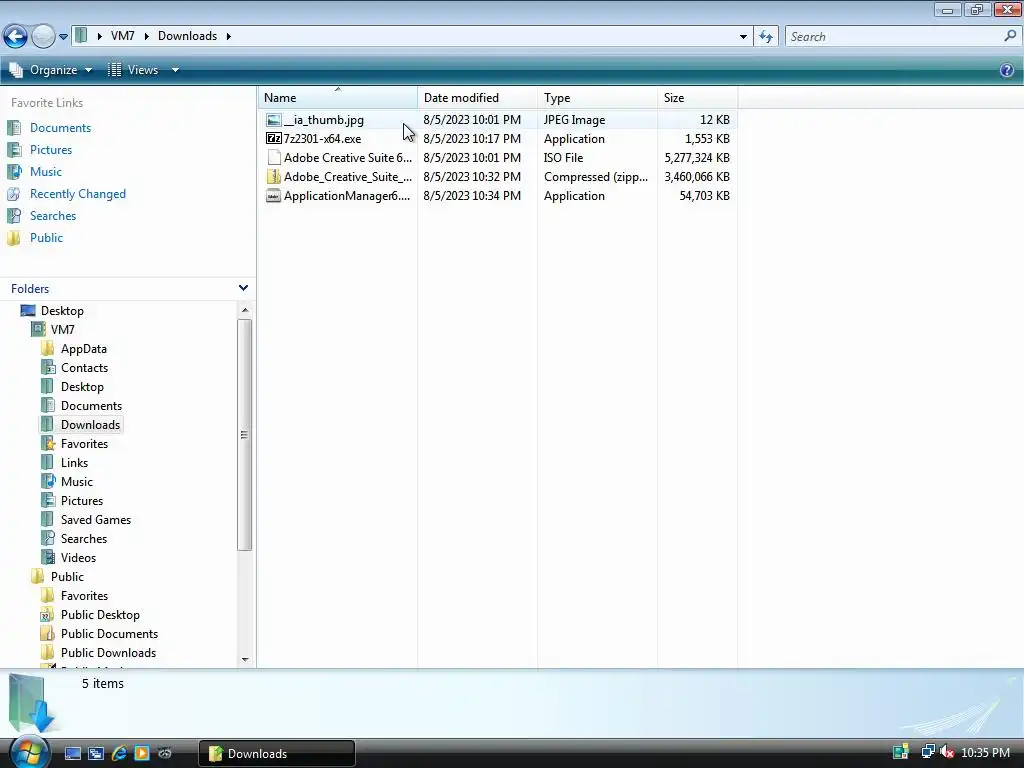Select Downloads folder in tree

click(x=90, y=424)
